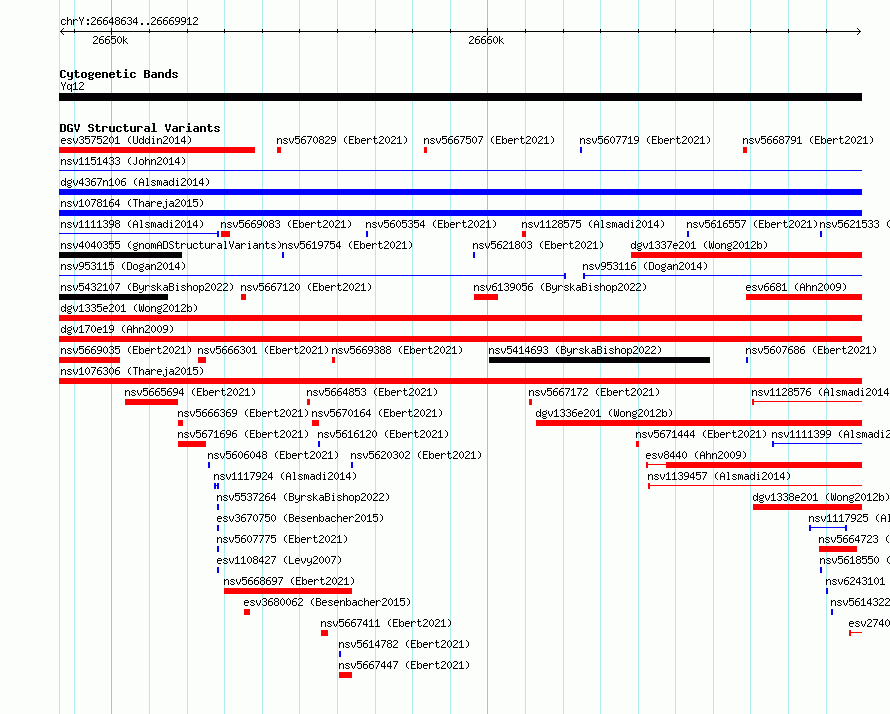Select nsv5669083 (Ebert2021) variant
890x714 pixels.
(286, 224)
